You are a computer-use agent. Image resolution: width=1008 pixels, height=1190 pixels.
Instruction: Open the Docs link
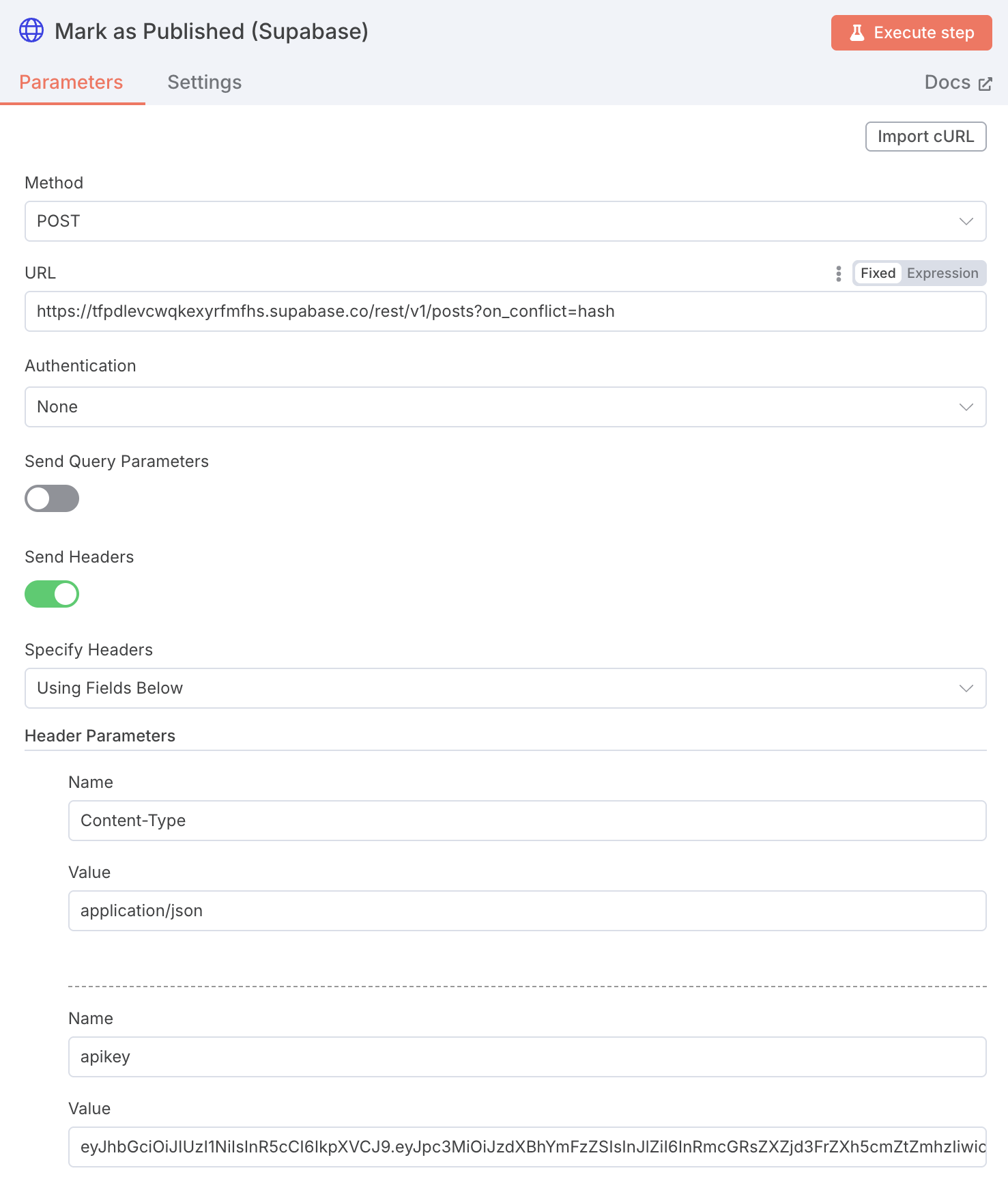947,83
